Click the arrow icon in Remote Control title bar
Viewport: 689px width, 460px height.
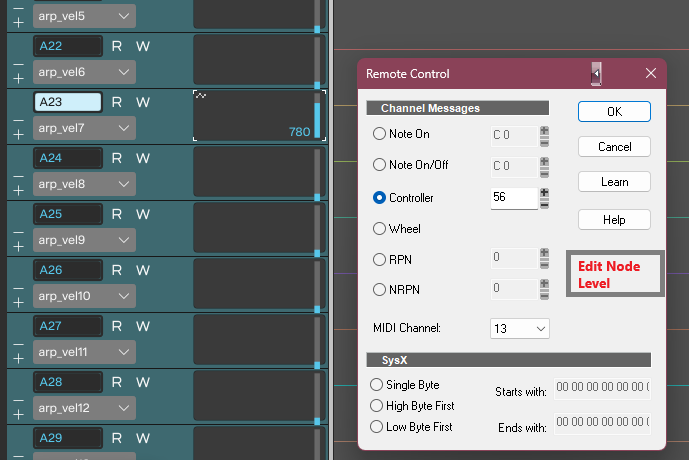point(596,74)
